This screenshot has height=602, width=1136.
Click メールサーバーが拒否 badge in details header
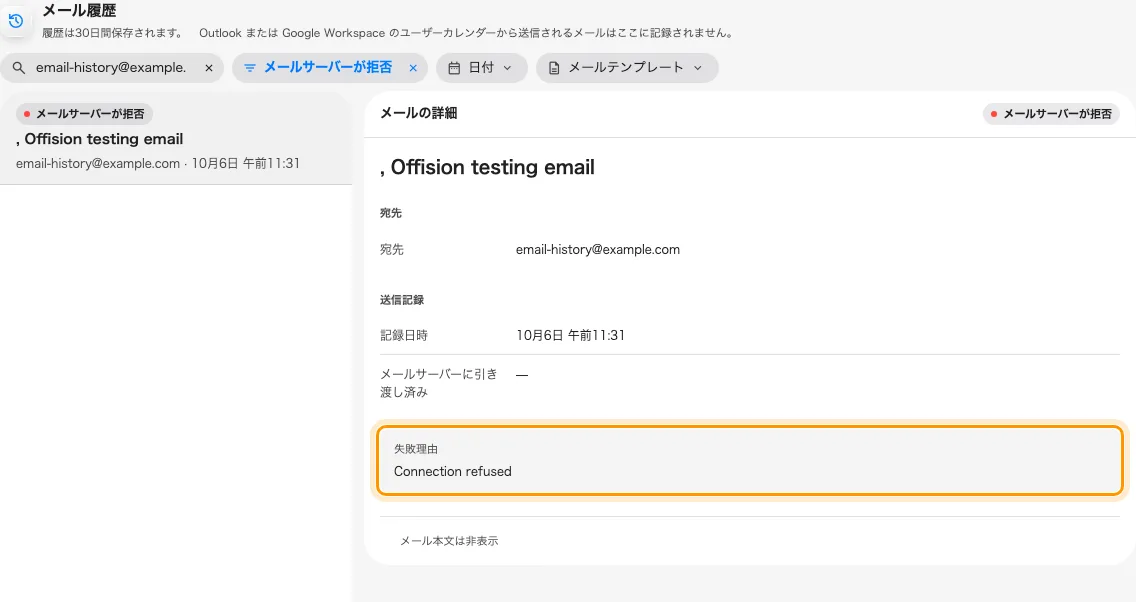(x=1051, y=114)
